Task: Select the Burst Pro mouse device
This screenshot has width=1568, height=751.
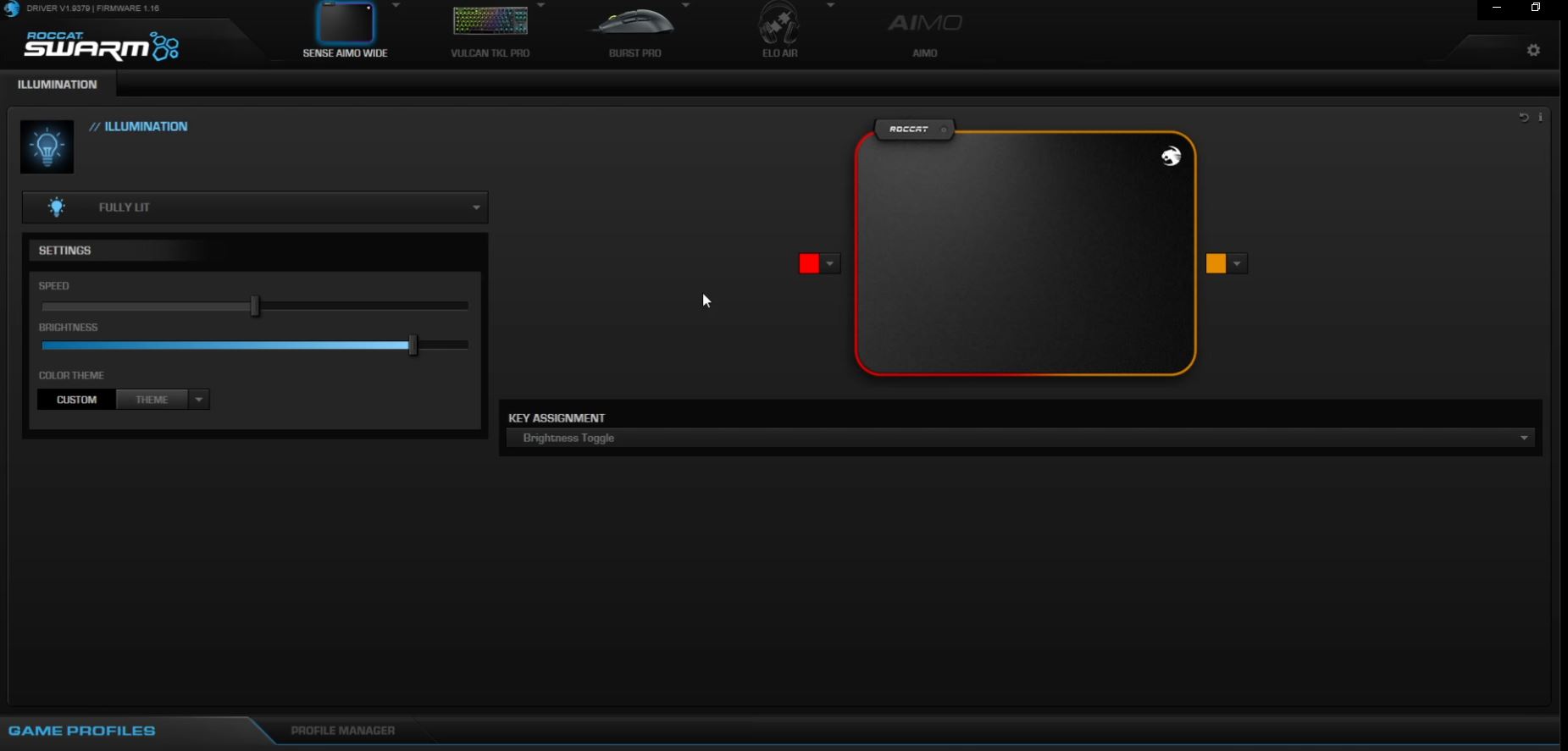Action: click(x=634, y=30)
